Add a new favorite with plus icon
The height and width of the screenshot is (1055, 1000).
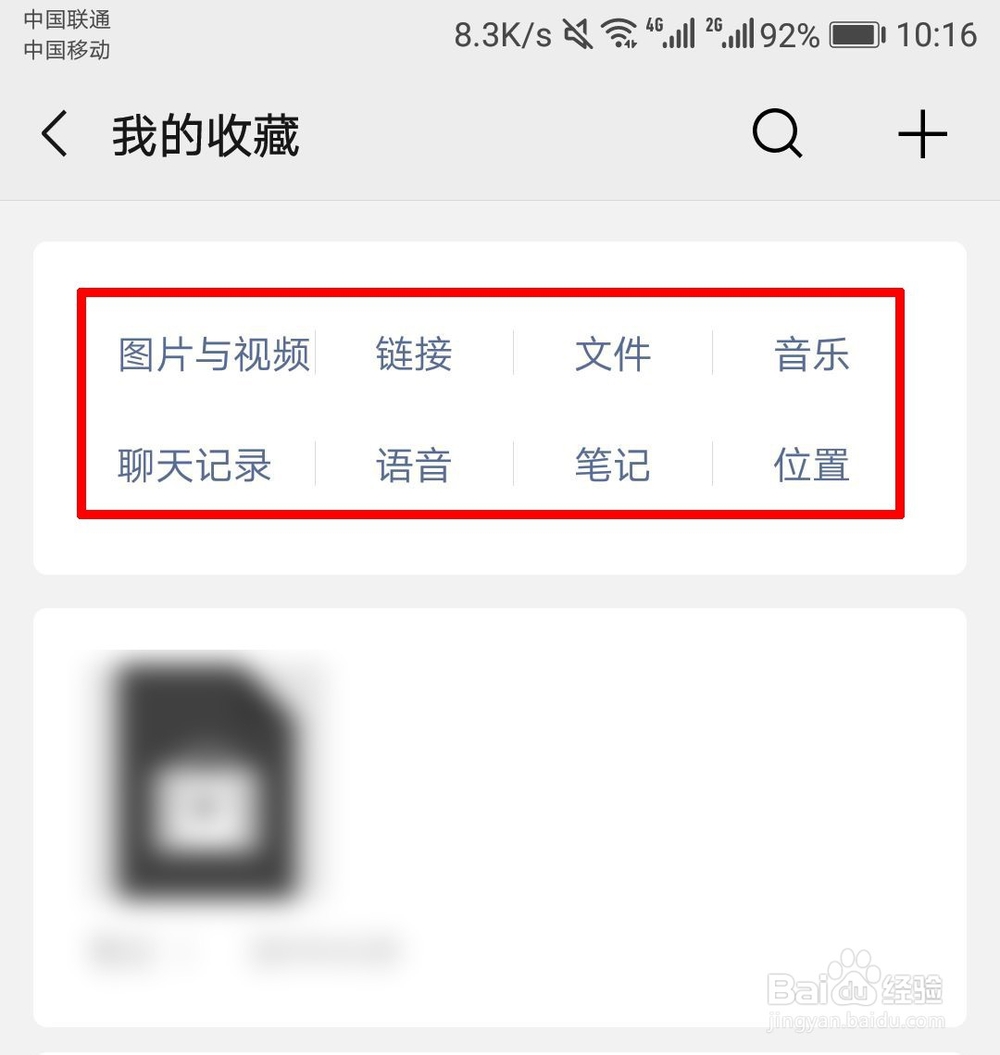(923, 134)
